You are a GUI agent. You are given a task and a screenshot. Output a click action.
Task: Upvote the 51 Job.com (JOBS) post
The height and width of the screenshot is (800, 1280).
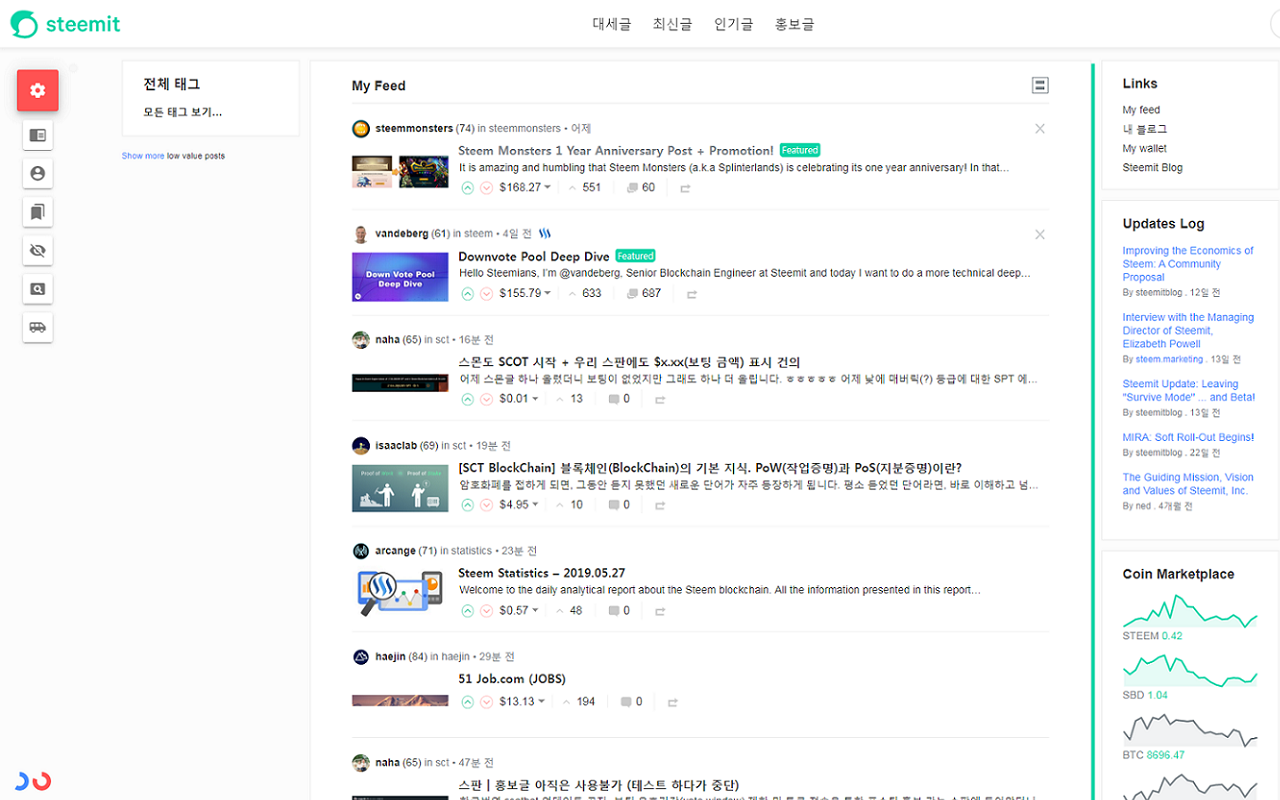467,702
